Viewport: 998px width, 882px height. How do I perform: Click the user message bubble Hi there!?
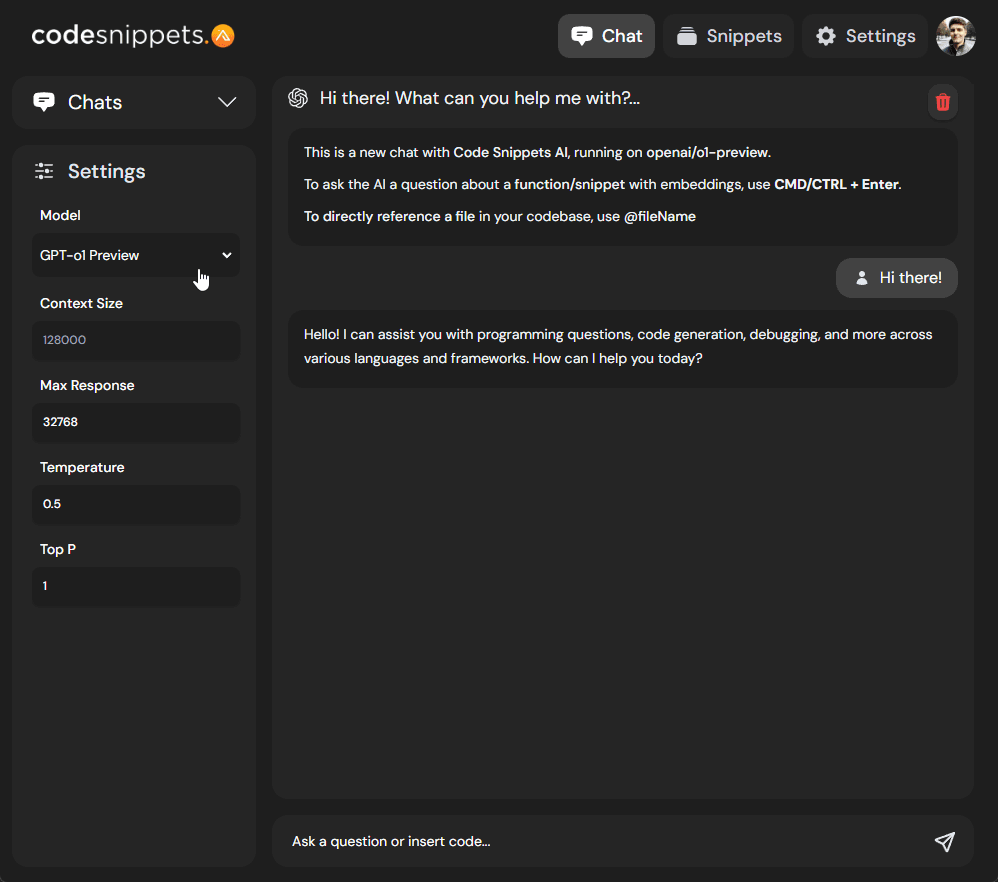tap(896, 278)
